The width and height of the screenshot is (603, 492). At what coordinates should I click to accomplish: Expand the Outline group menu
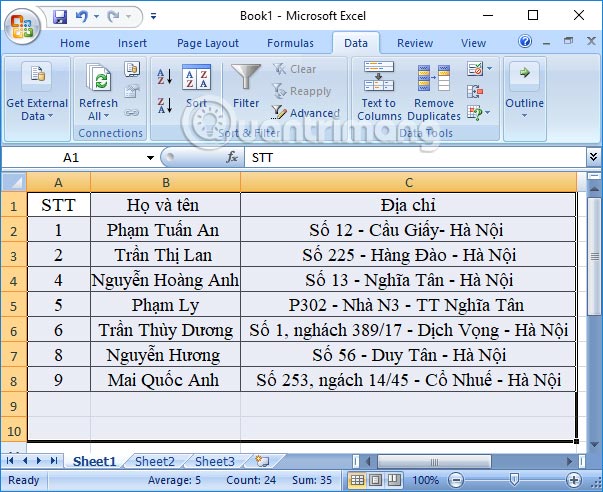[x=525, y=92]
